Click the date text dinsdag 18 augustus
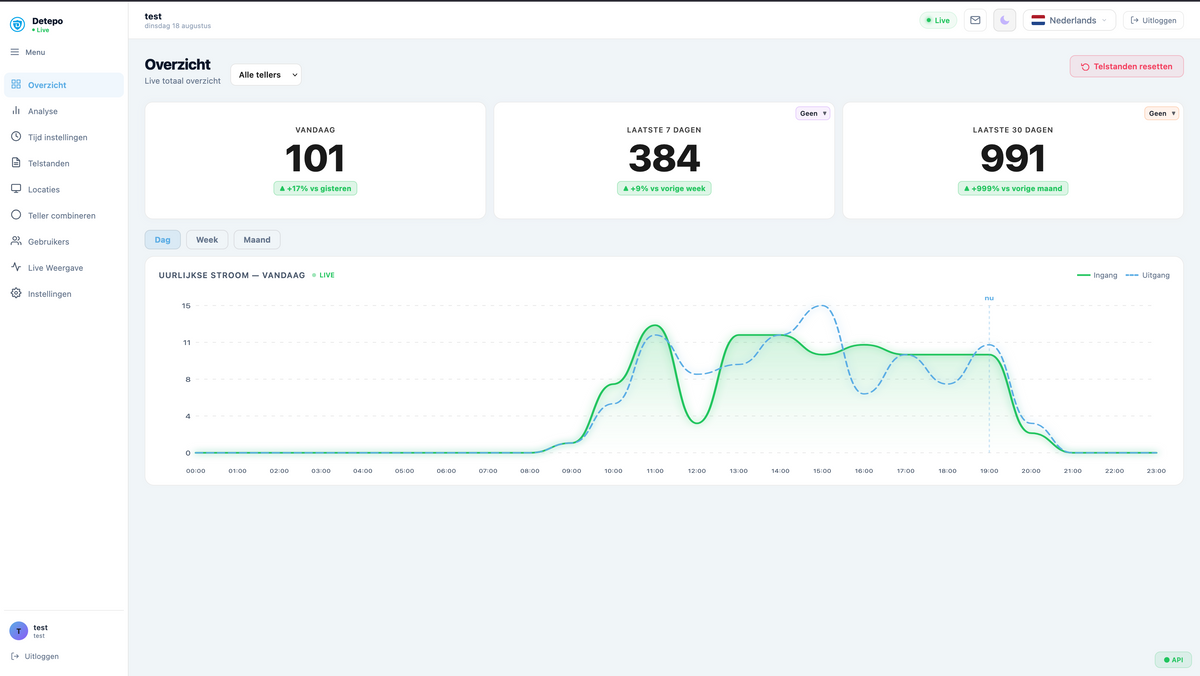1200x676 pixels. [178, 26]
